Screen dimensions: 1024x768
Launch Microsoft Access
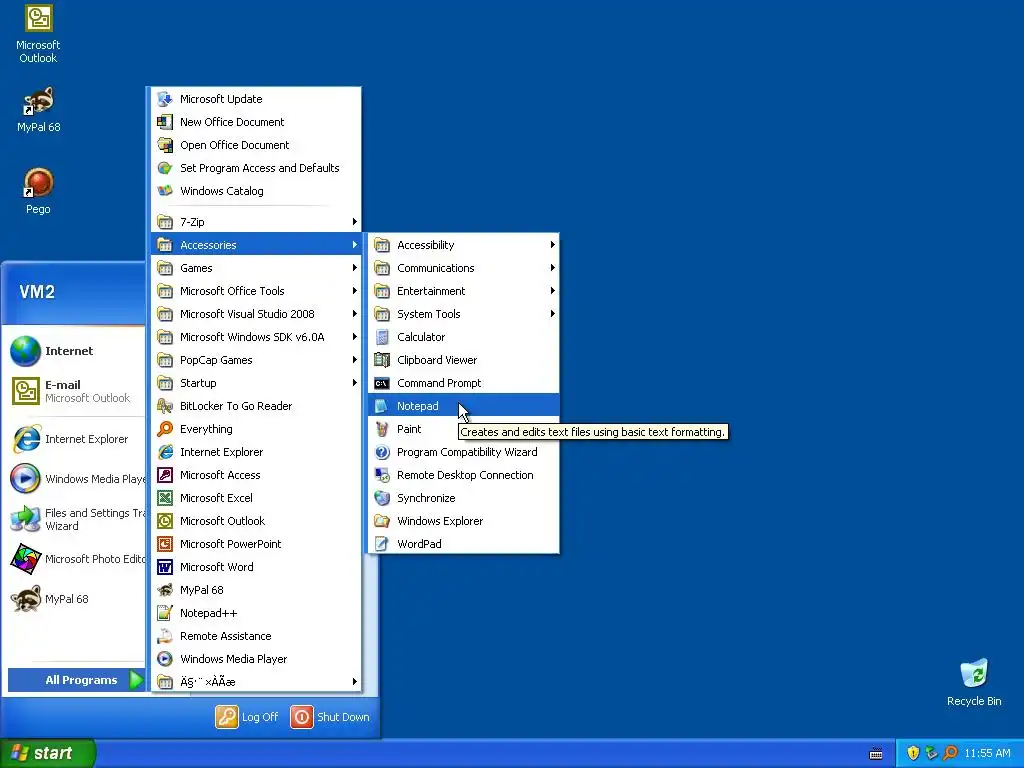(x=256, y=475)
